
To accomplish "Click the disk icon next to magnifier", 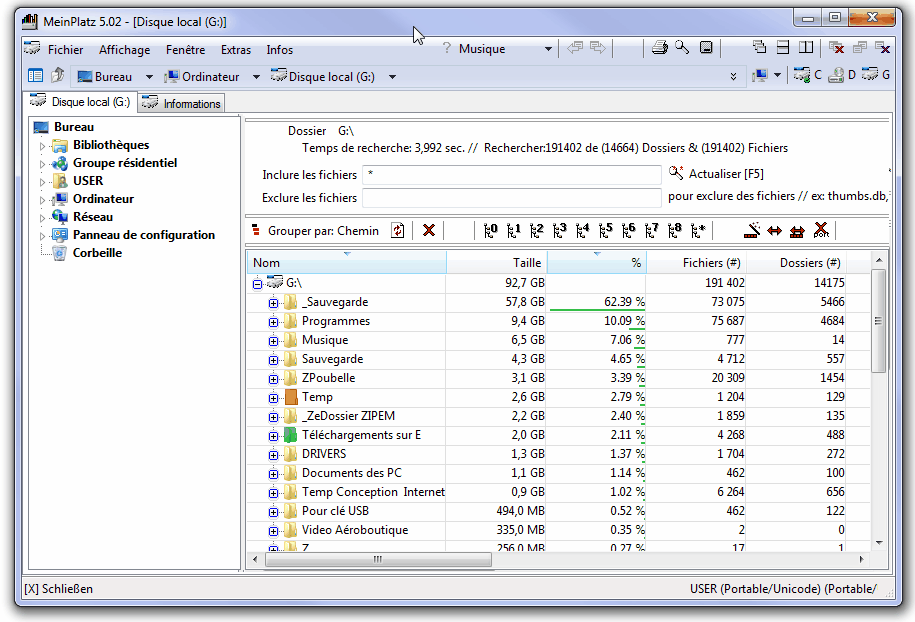I will click(x=706, y=48).
